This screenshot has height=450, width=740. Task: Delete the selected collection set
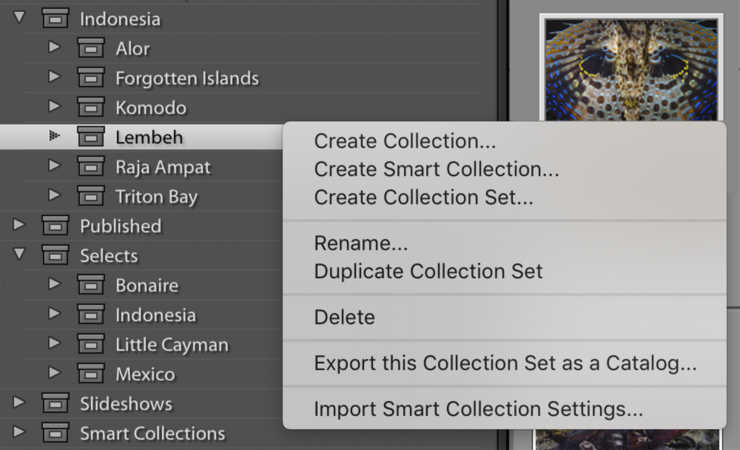(x=344, y=318)
